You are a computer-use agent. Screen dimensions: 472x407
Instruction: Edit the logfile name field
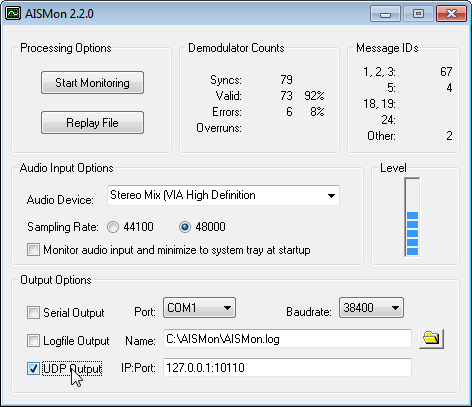287,339
